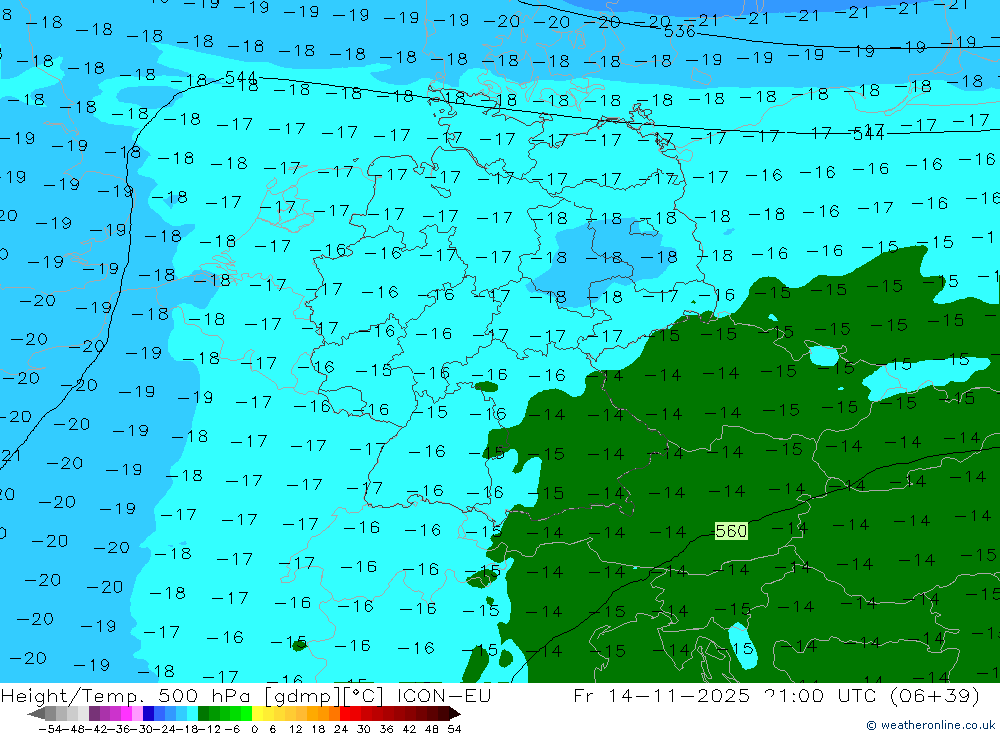Click the 536 height contour label
This screenshot has height=733, width=1000.
pyautogui.click(x=679, y=31)
